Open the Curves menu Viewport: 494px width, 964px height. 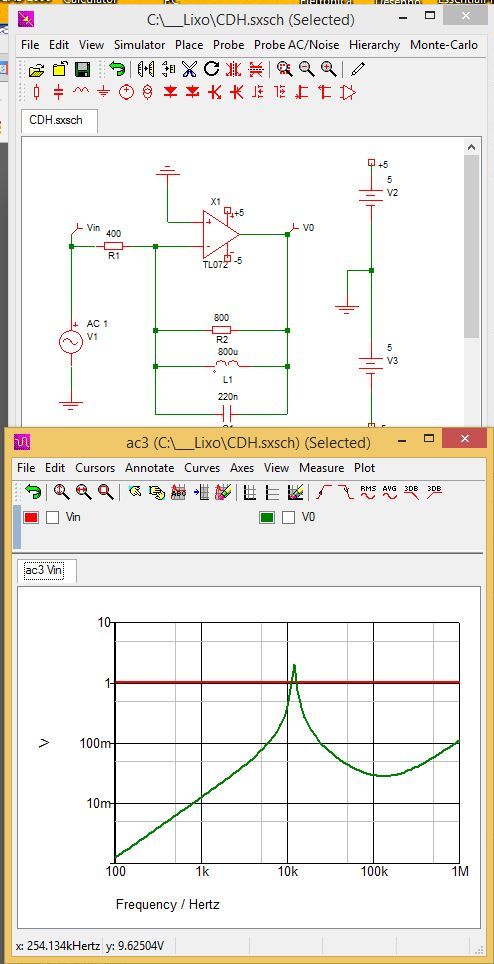click(x=202, y=468)
